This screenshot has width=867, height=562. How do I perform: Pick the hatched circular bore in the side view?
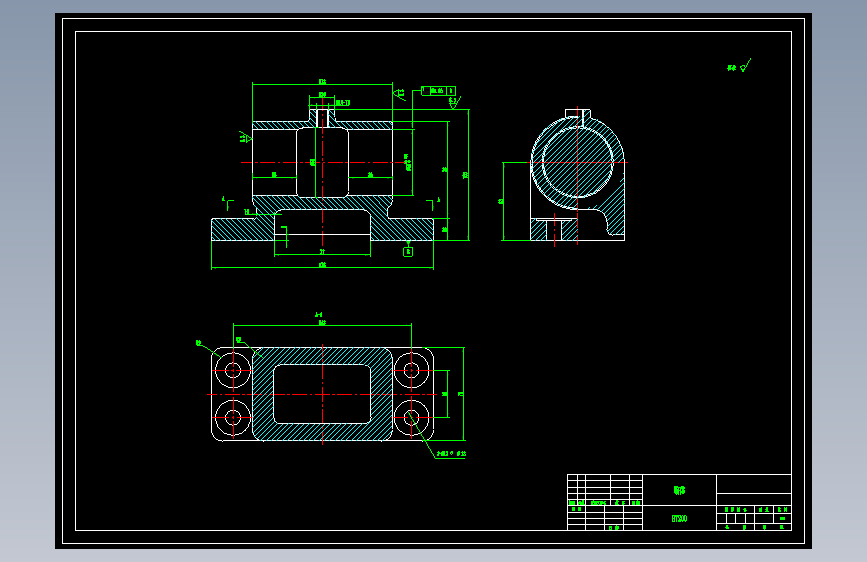click(x=577, y=162)
